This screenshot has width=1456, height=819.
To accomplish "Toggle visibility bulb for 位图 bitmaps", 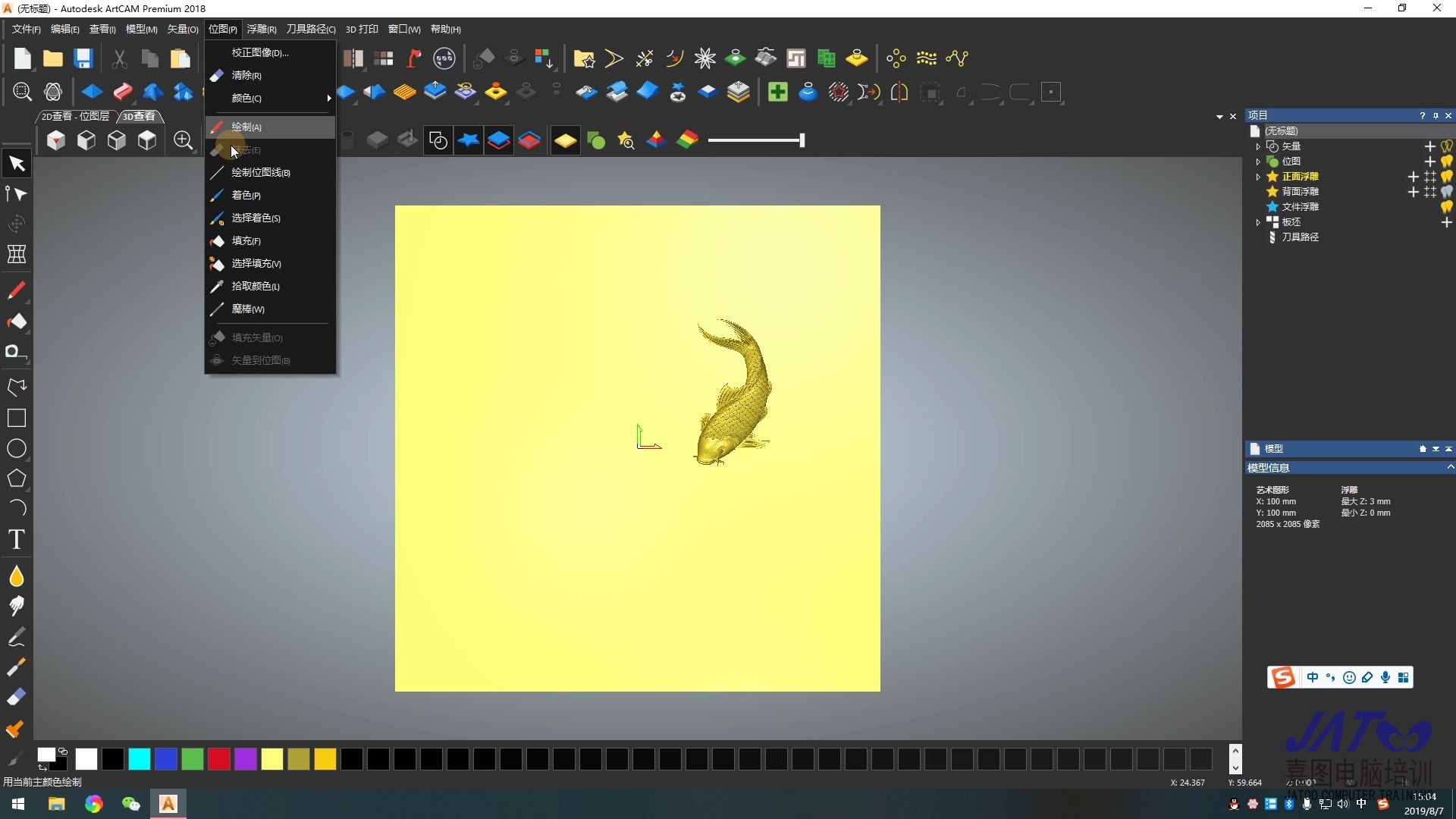I will pos(1447,162).
